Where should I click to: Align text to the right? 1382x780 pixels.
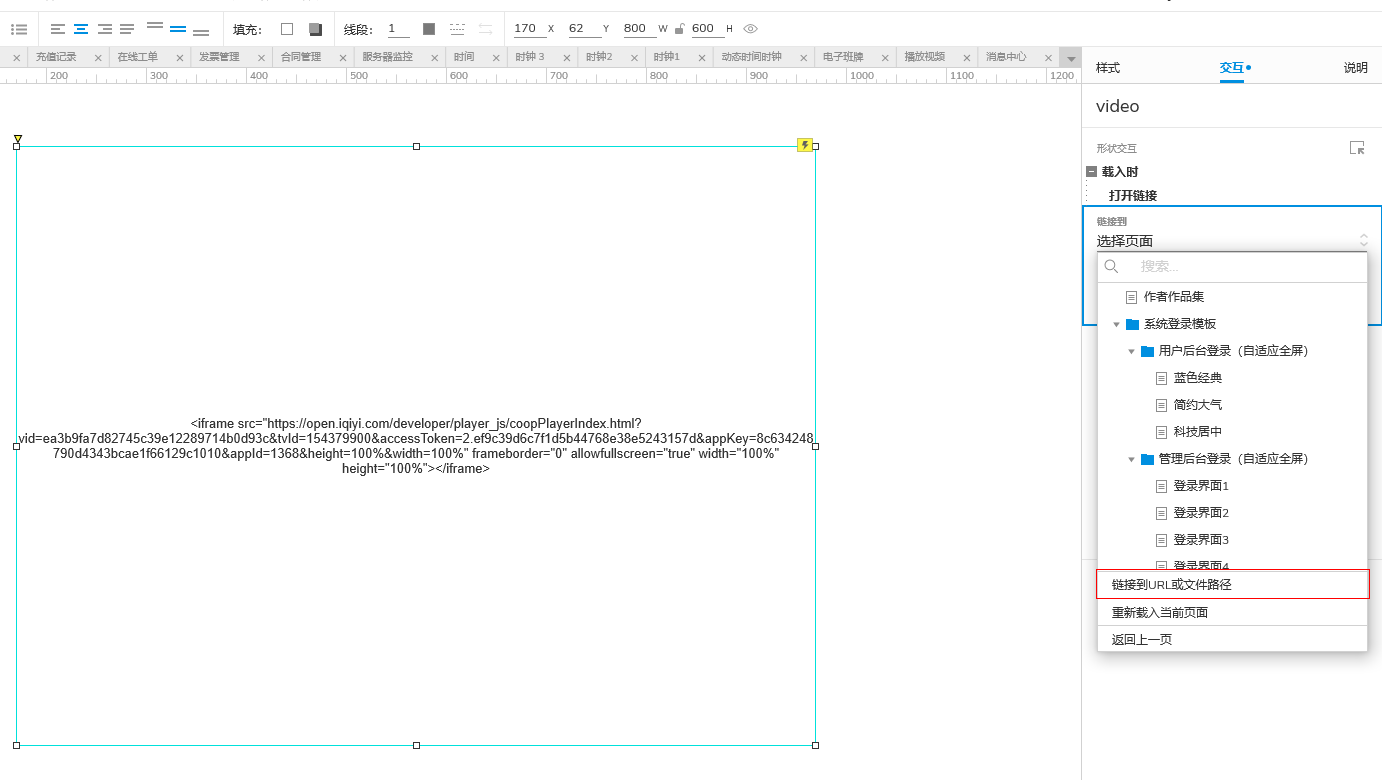(x=104, y=29)
